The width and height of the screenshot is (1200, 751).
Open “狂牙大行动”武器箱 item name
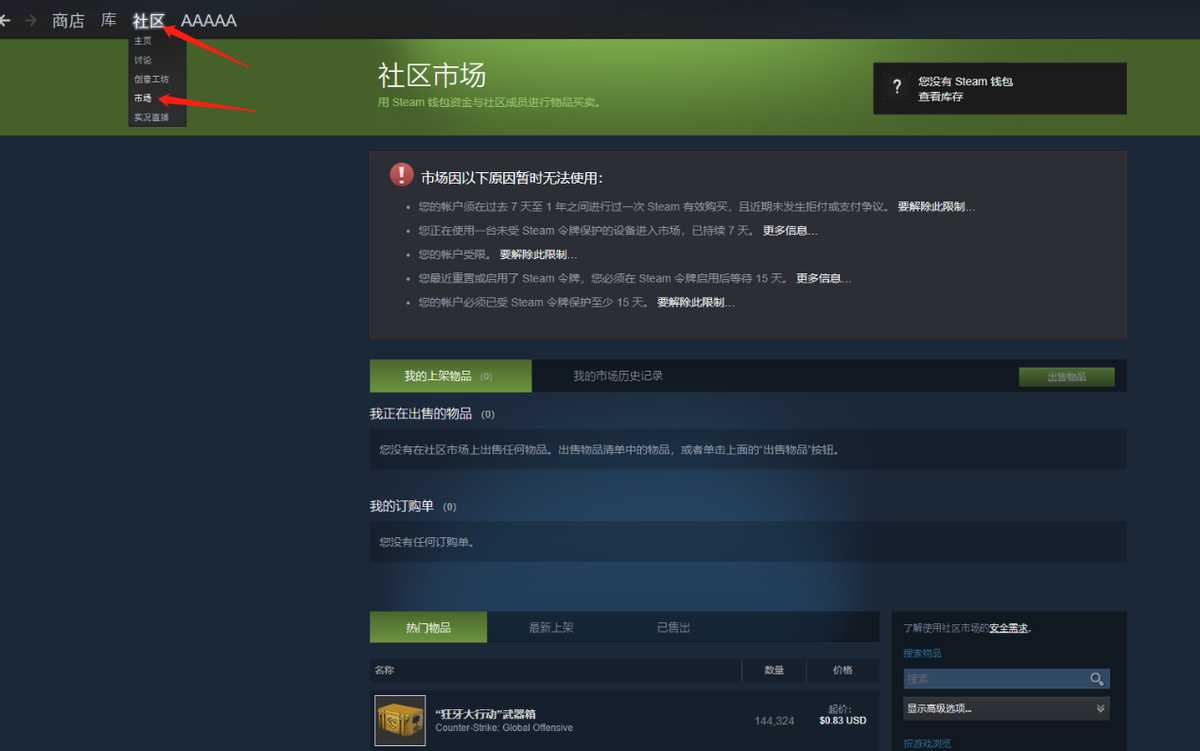pyautogui.click(x=486, y=714)
